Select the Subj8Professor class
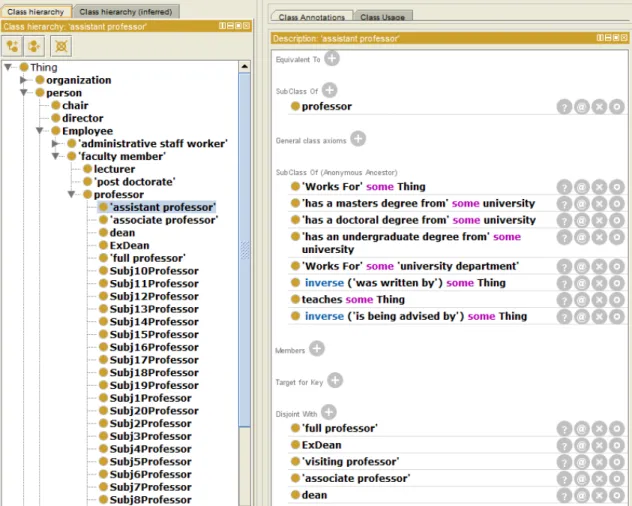This screenshot has height=506, width=632. 146,500
